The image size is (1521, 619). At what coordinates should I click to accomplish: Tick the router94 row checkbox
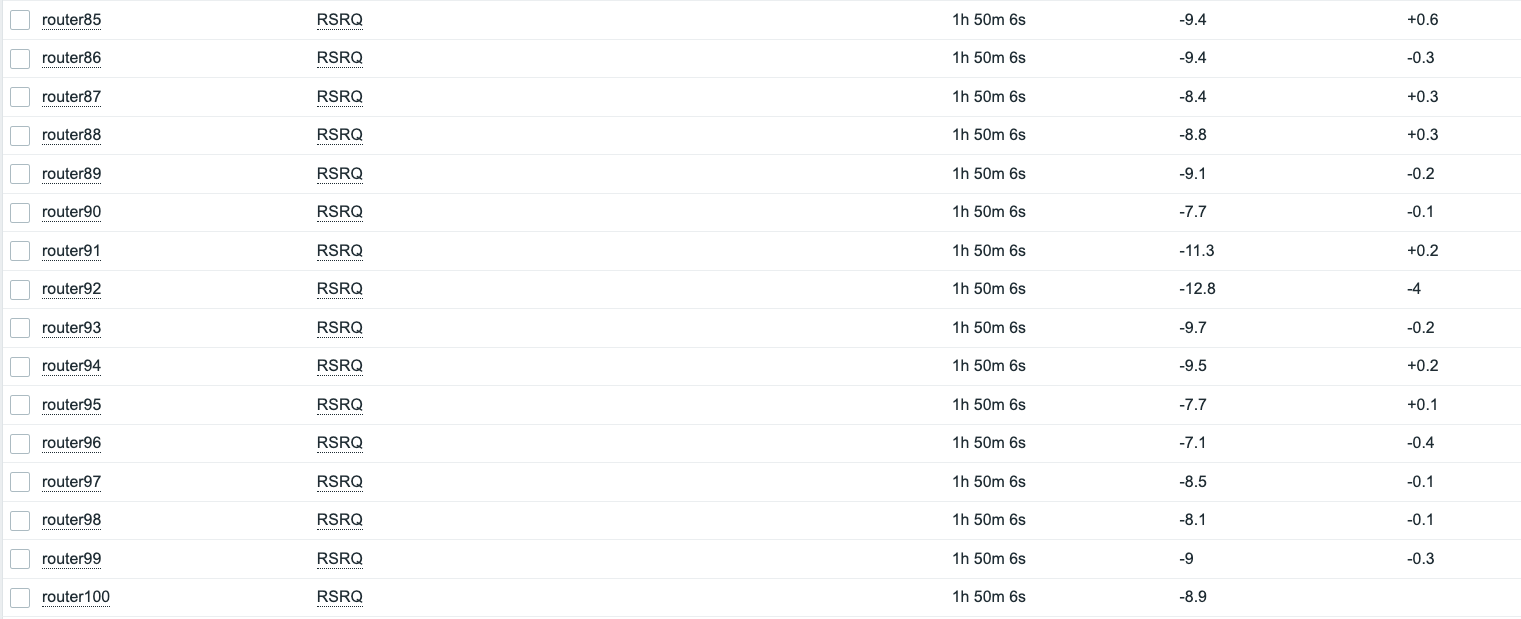[20, 366]
